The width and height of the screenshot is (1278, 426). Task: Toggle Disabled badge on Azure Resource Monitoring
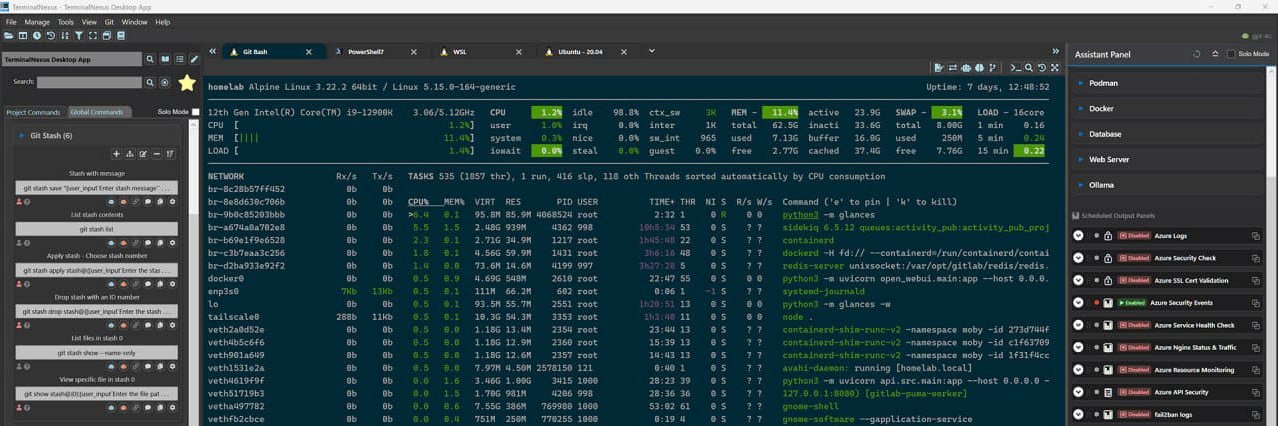pyautogui.click(x=1134, y=370)
